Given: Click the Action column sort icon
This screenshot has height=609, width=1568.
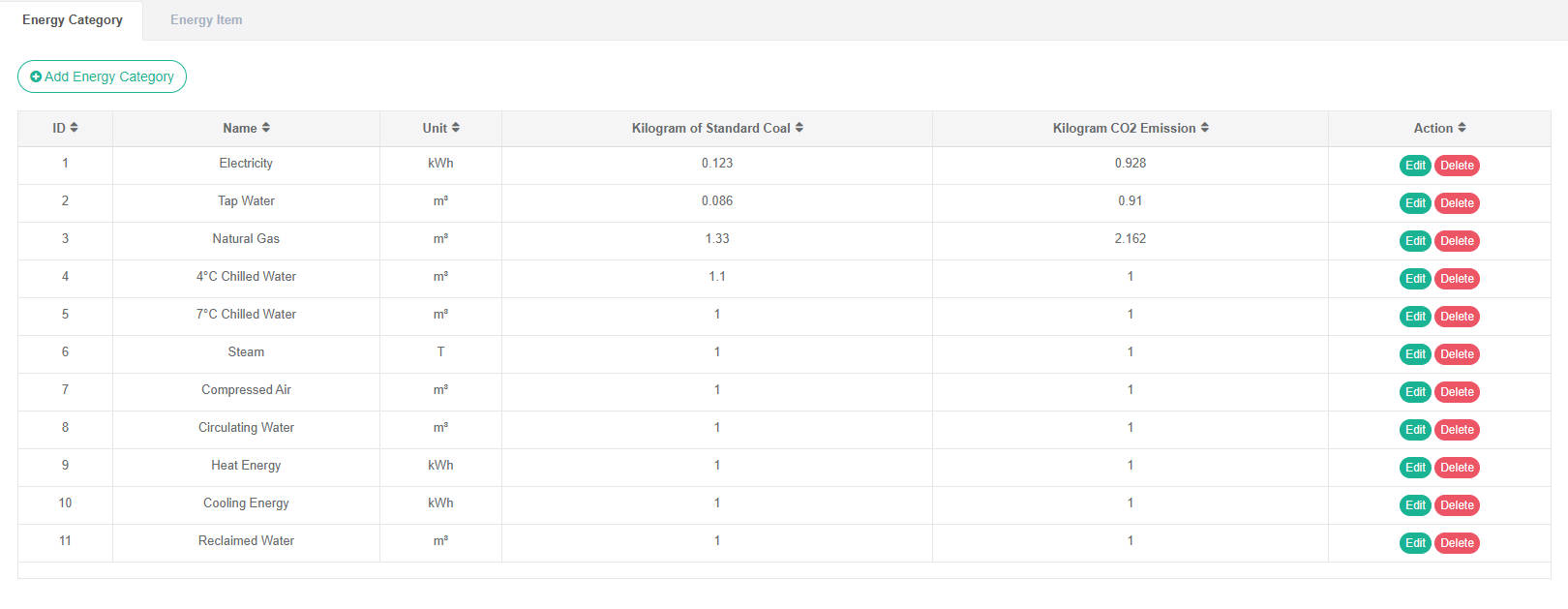Looking at the screenshot, I should [1462, 128].
